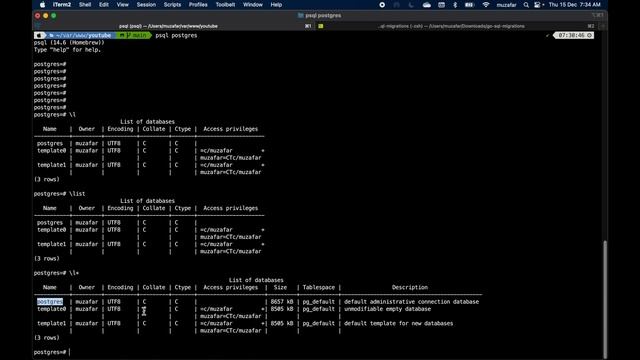This screenshot has height=360, width=640.
Task: Click 'default administrative connection database' description
Action: click(x=411, y=302)
